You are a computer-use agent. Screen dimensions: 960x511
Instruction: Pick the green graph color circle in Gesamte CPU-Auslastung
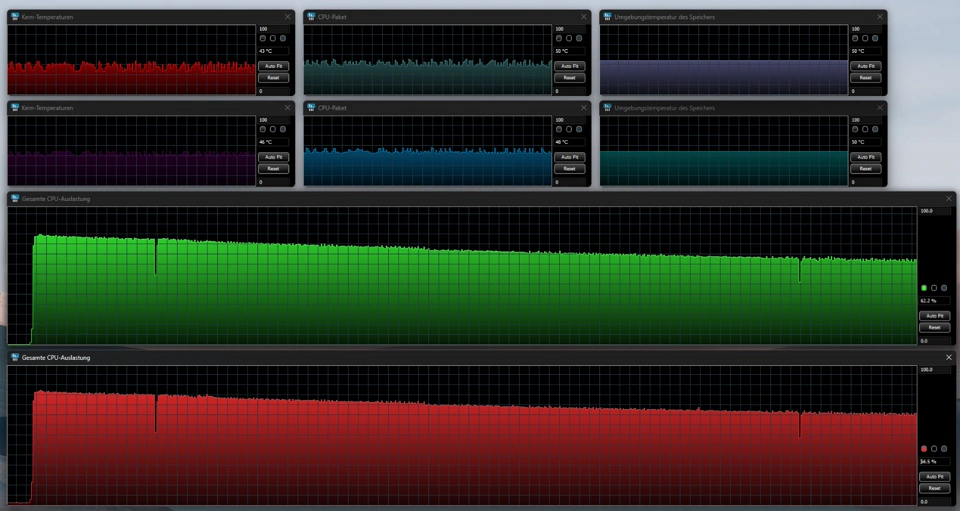click(924, 288)
